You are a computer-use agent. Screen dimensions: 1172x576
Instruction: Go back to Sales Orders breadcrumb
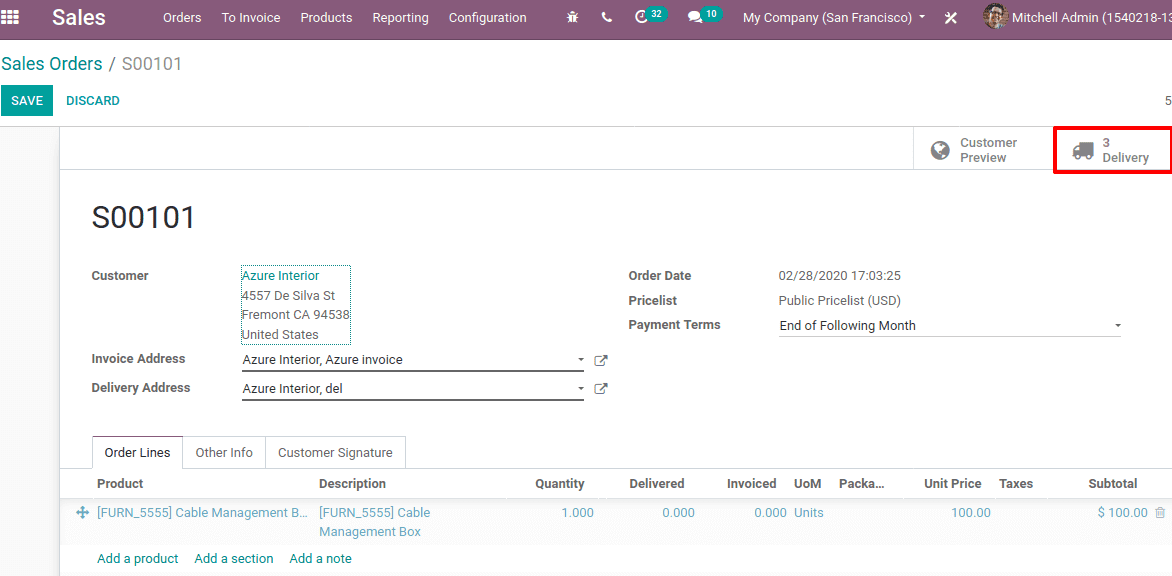pos(52,64)
